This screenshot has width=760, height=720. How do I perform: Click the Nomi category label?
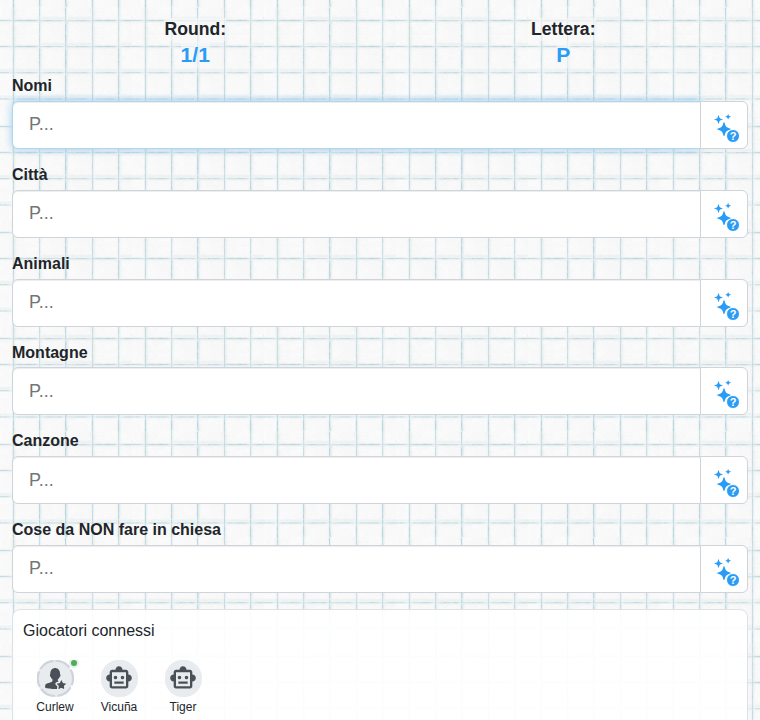pos(32,85)
